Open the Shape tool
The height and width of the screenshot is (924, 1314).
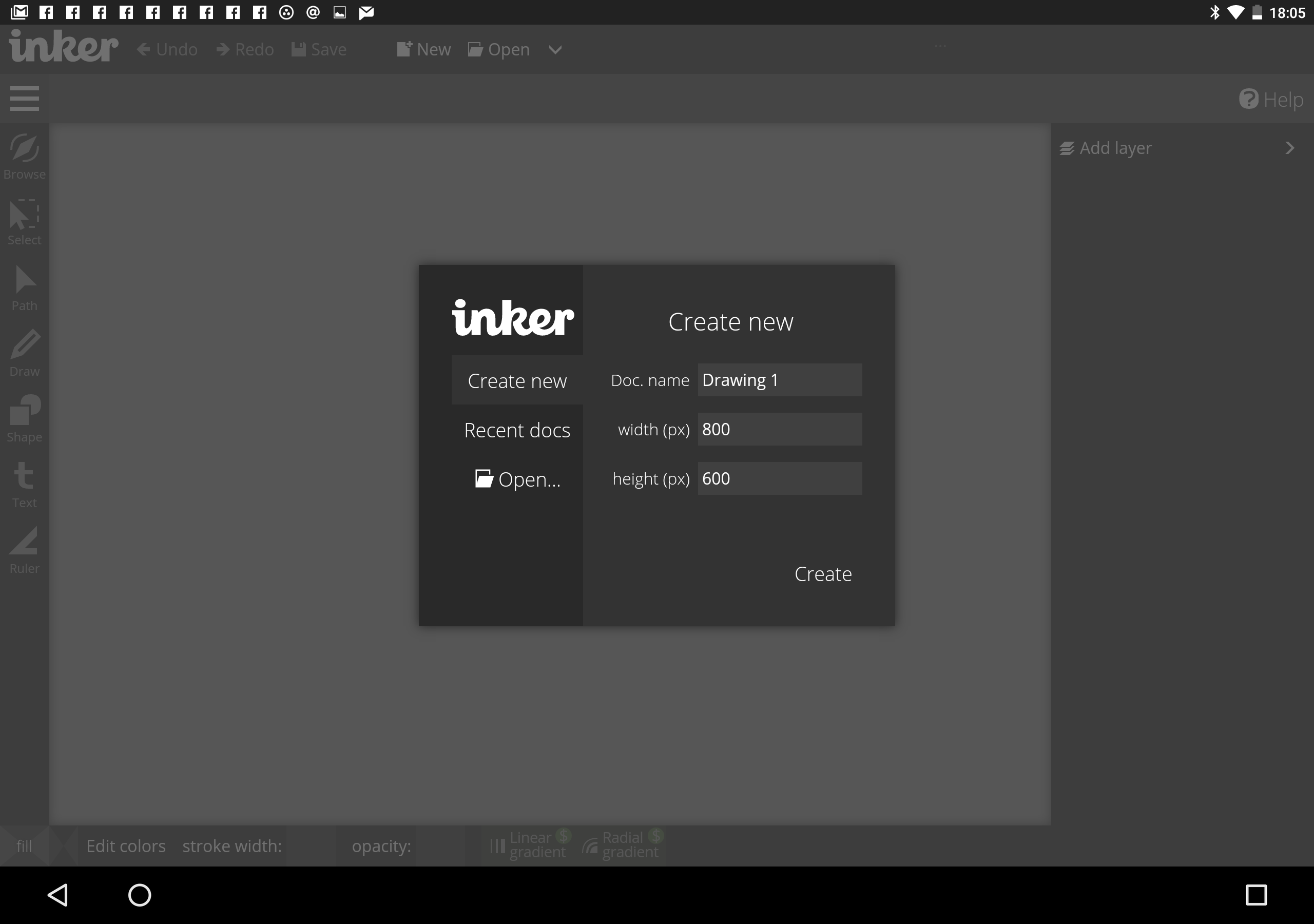(x=25, y=419)
